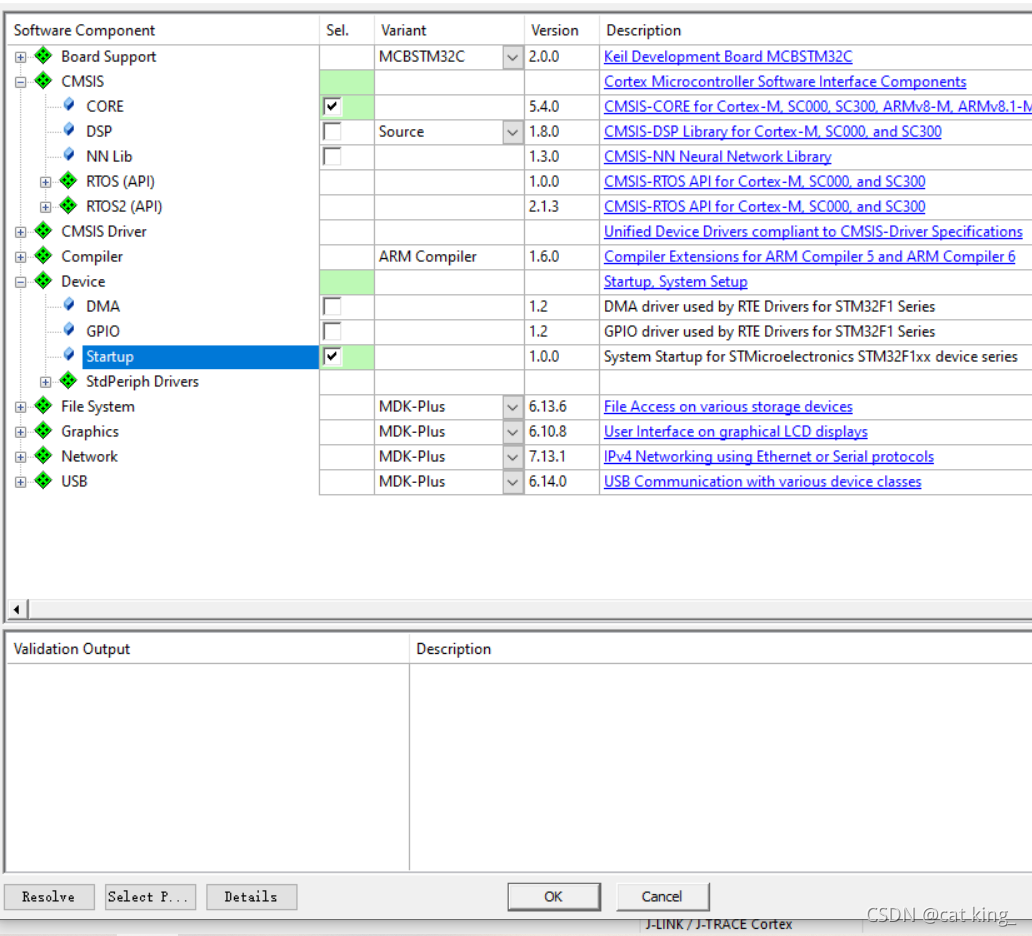This screenshot has width=1032, height=936.
Task: Click the DSP blue component icon
Action: [69, 130]
